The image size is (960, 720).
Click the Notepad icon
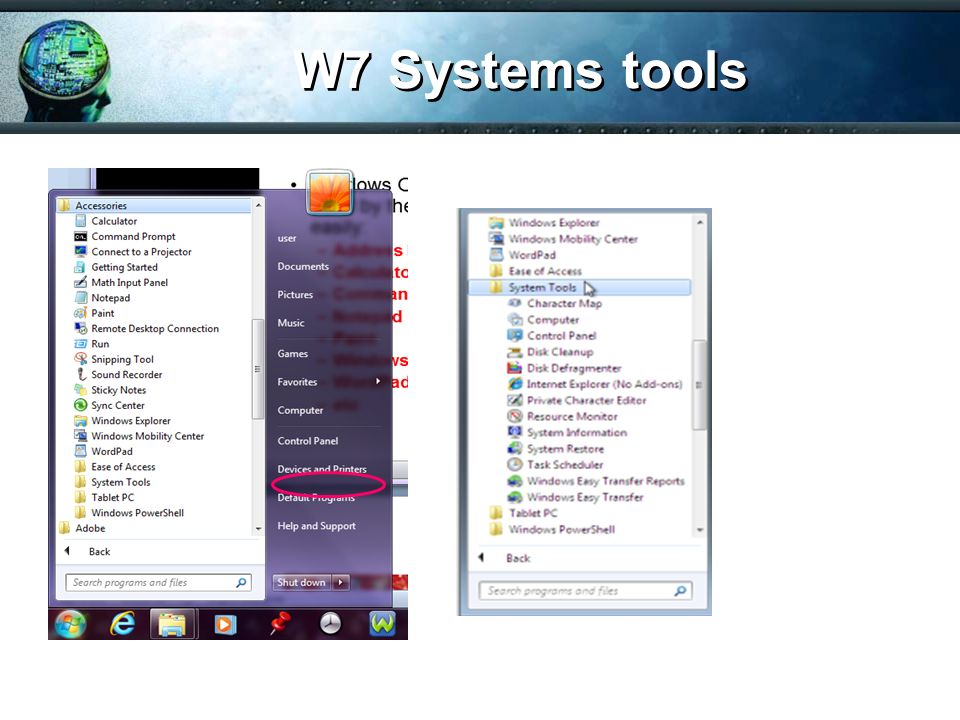80,298
